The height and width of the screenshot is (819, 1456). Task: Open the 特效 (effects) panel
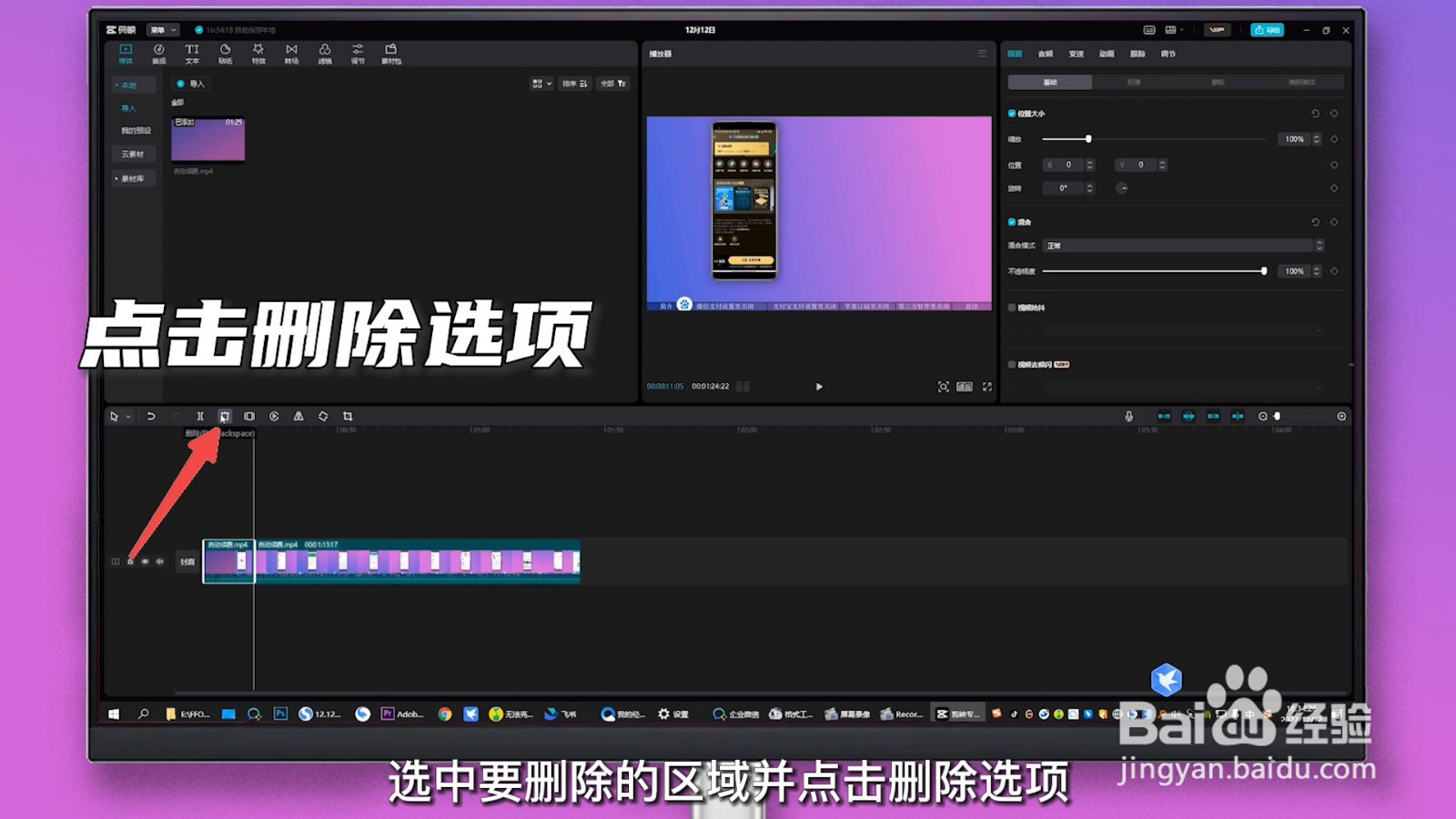[258, 52]
